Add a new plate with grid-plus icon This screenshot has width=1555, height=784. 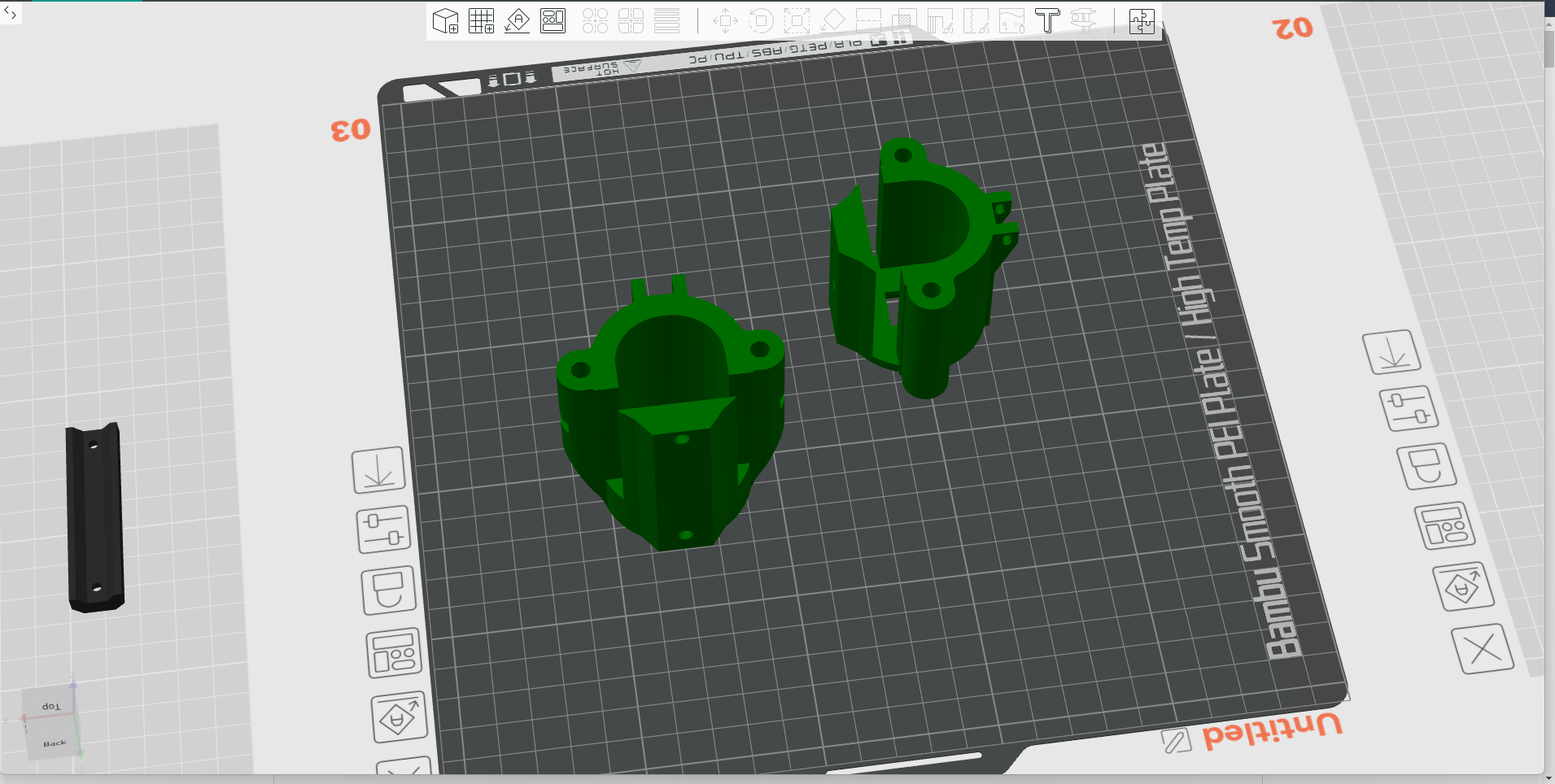click(x=481, y=21)
